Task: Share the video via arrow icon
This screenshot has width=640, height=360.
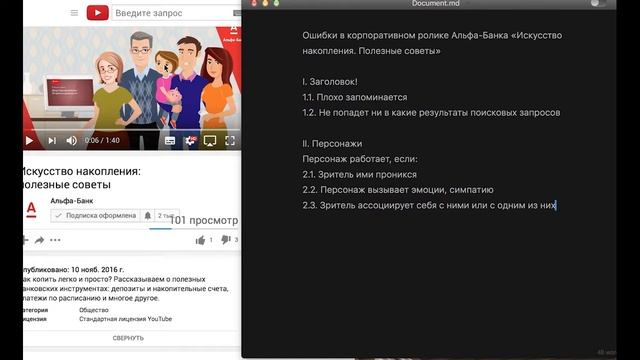Action: 39,240
